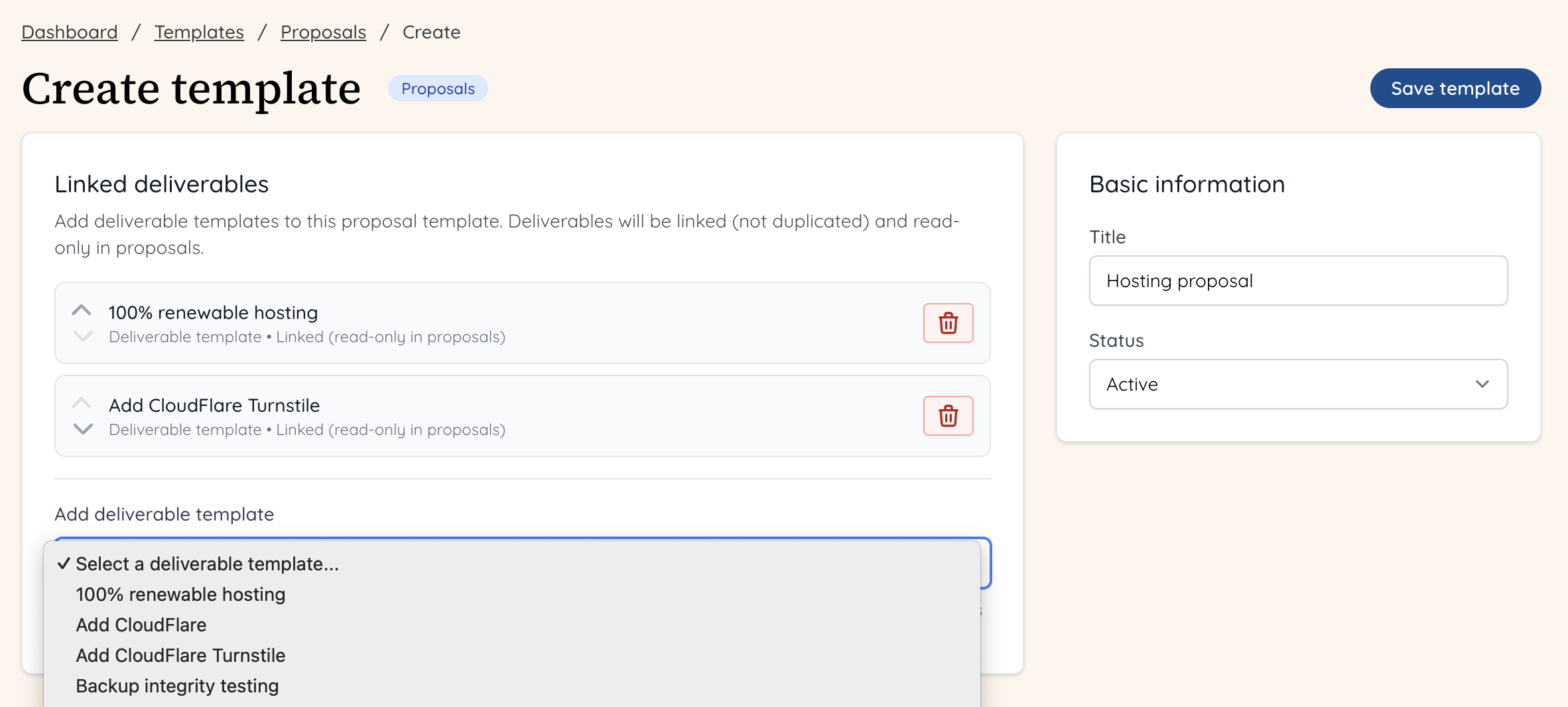Viewport: 1568px width, 707px height.
Task: Delete the "100% renewable hosting" deliverable
Action: (x=948, y=323)
